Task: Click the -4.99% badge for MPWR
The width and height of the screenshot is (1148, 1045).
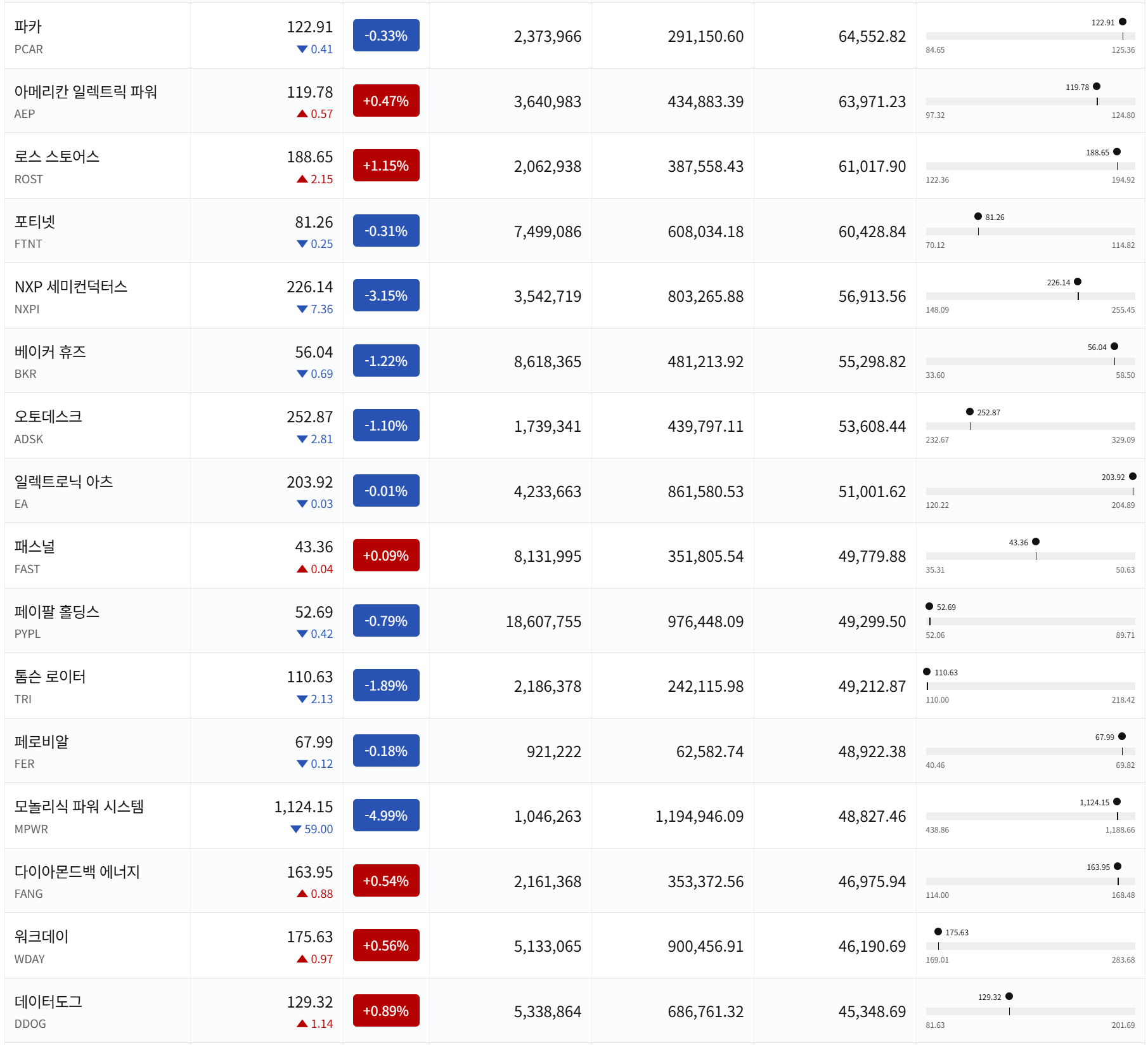Action: click(x=386, y=815)
